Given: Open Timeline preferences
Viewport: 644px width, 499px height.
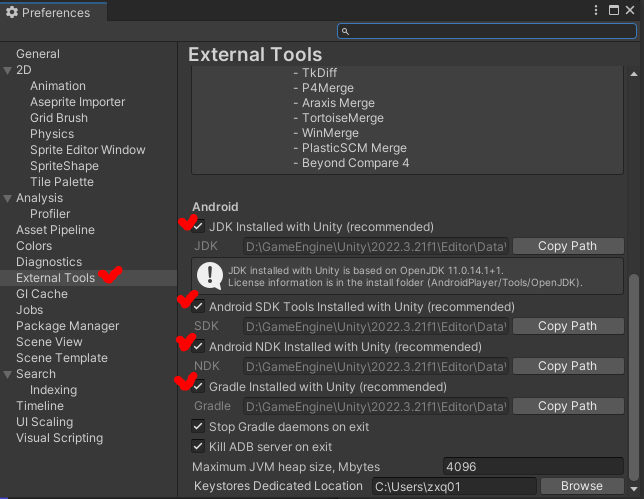Looking at the screenshot, I should click(40, 406).
